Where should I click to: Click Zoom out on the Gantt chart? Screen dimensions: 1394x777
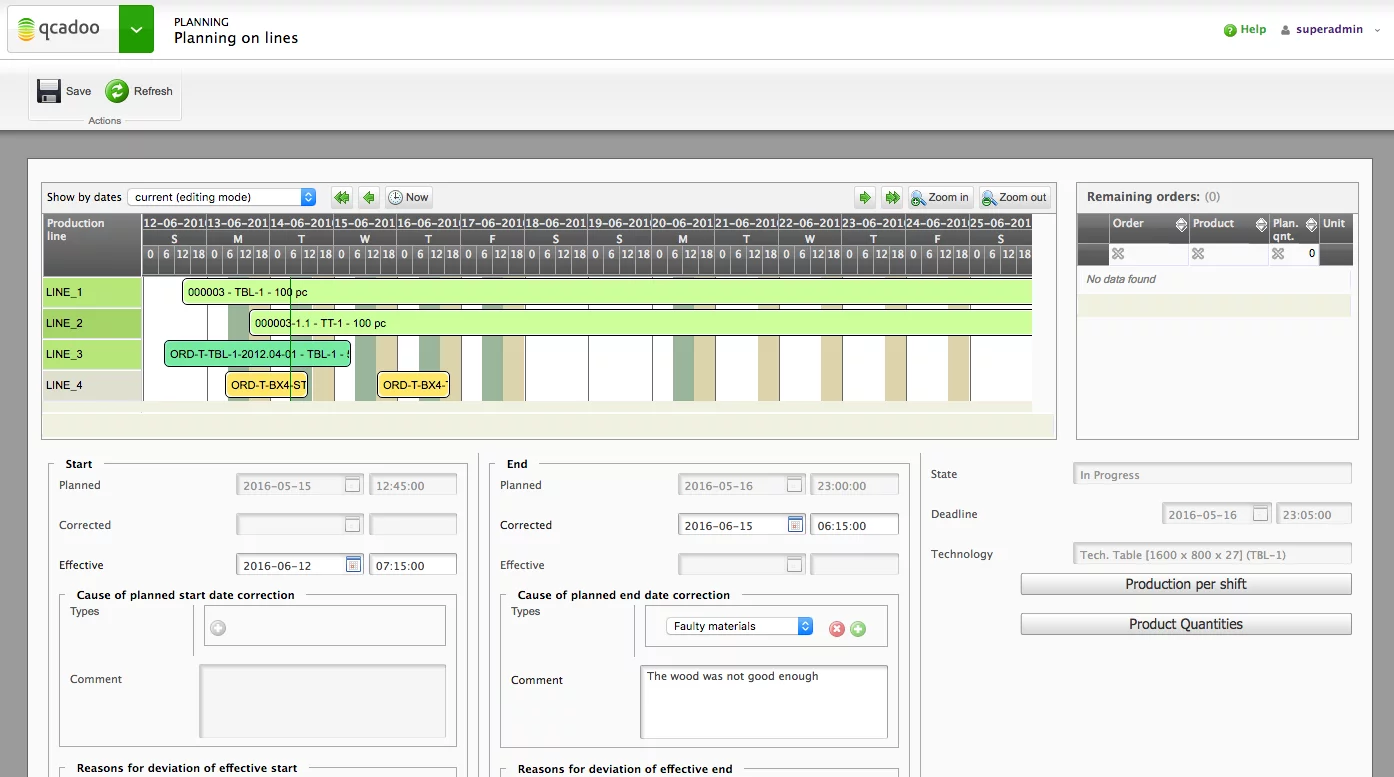pos(1015,197)
